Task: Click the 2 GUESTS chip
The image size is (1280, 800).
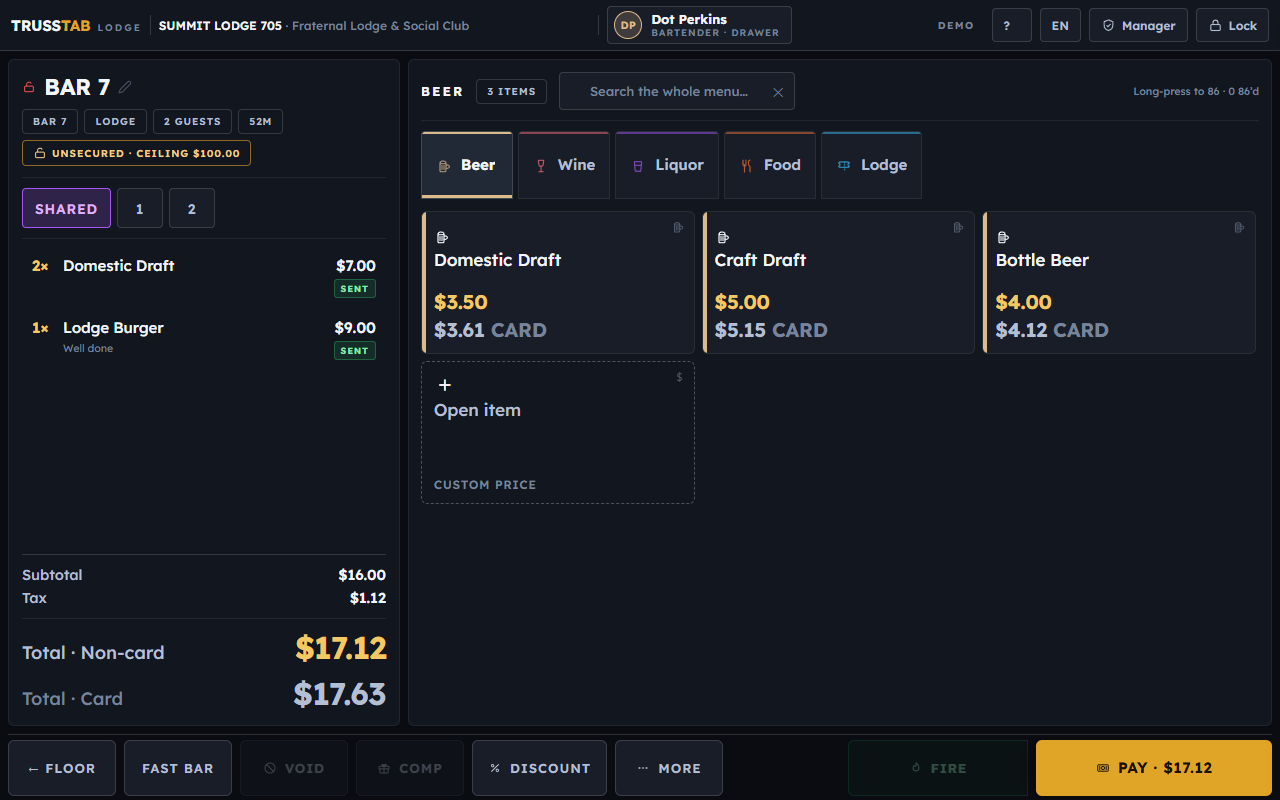Action: 192,121
